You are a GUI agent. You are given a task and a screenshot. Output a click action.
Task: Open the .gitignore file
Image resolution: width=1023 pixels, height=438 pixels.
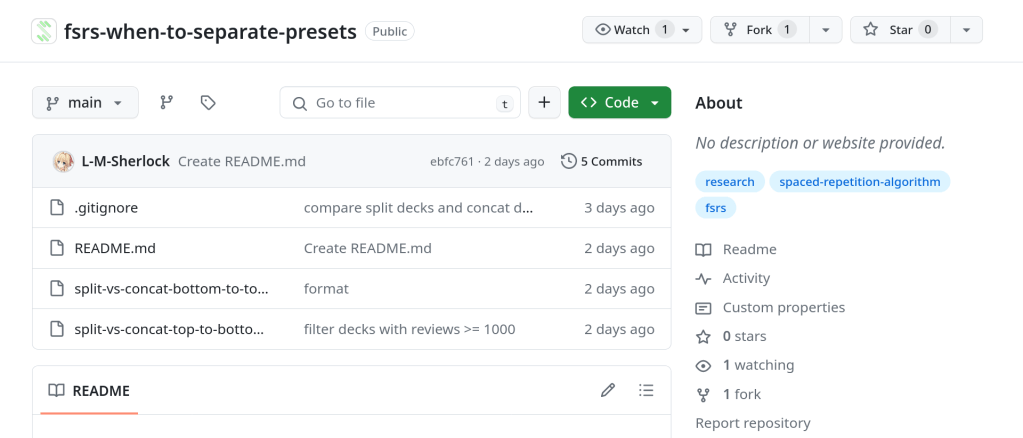coord(106,208)
